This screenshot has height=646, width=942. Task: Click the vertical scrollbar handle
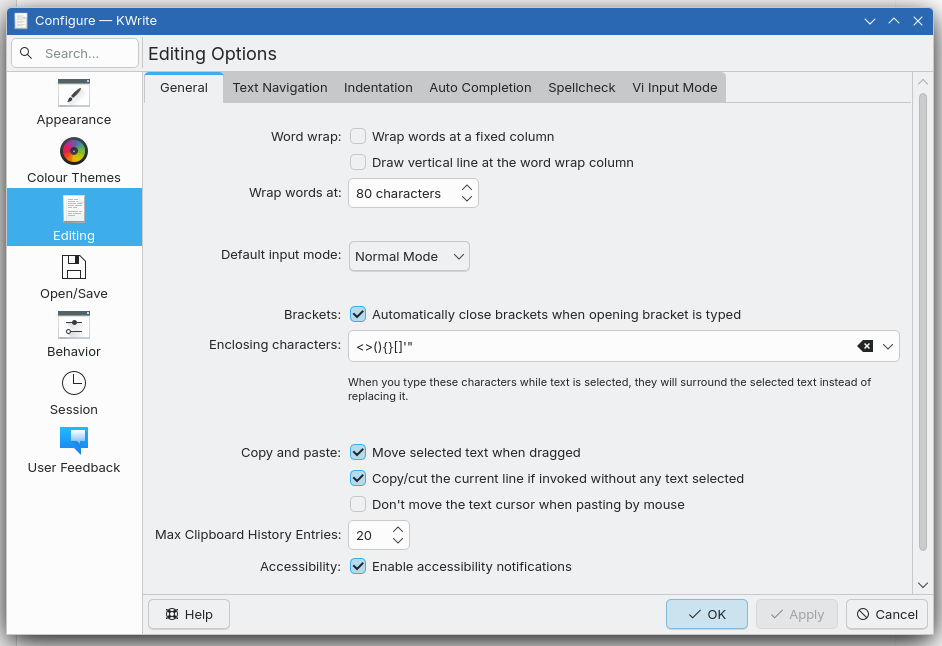(923, 321)
